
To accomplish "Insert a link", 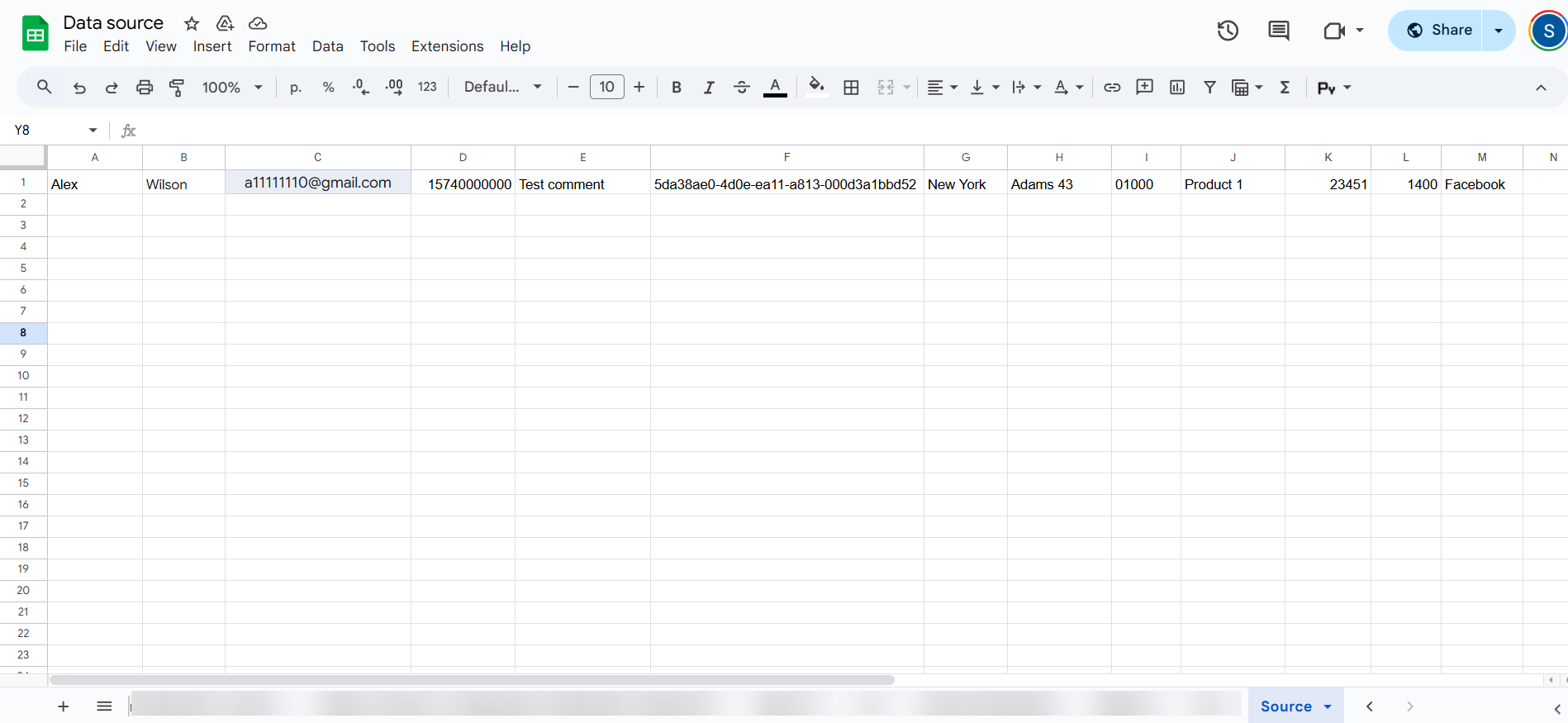I will [1112, 88].
